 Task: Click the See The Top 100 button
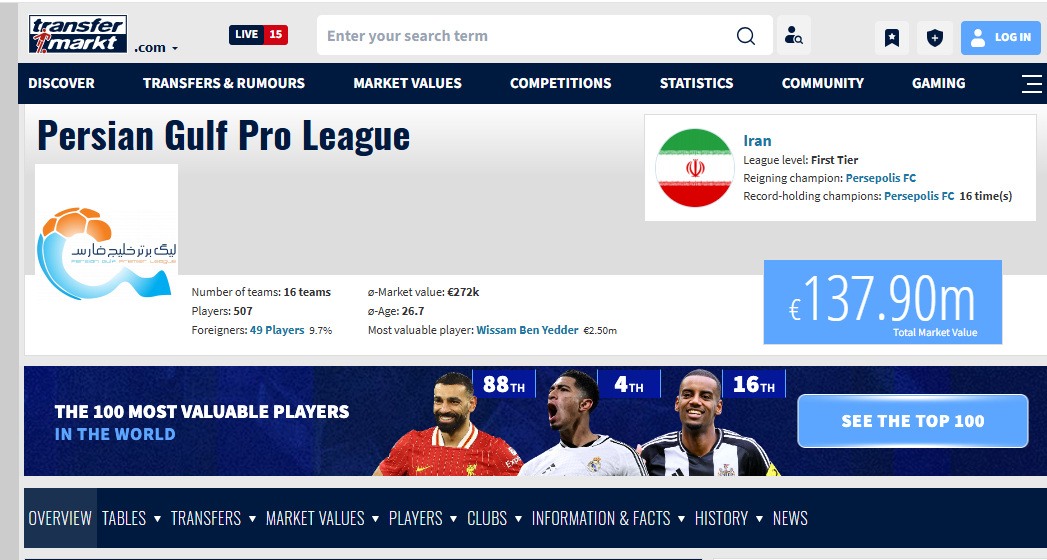pyautogui.click(x=912, y=421)
